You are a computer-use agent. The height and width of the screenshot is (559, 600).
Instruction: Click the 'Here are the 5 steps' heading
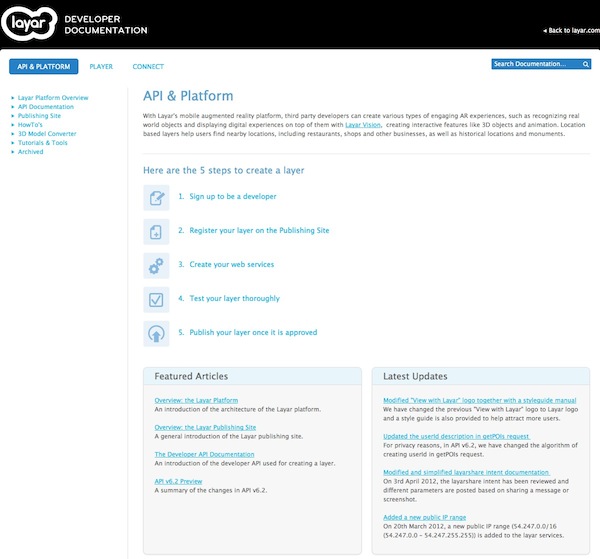(224, 170)
